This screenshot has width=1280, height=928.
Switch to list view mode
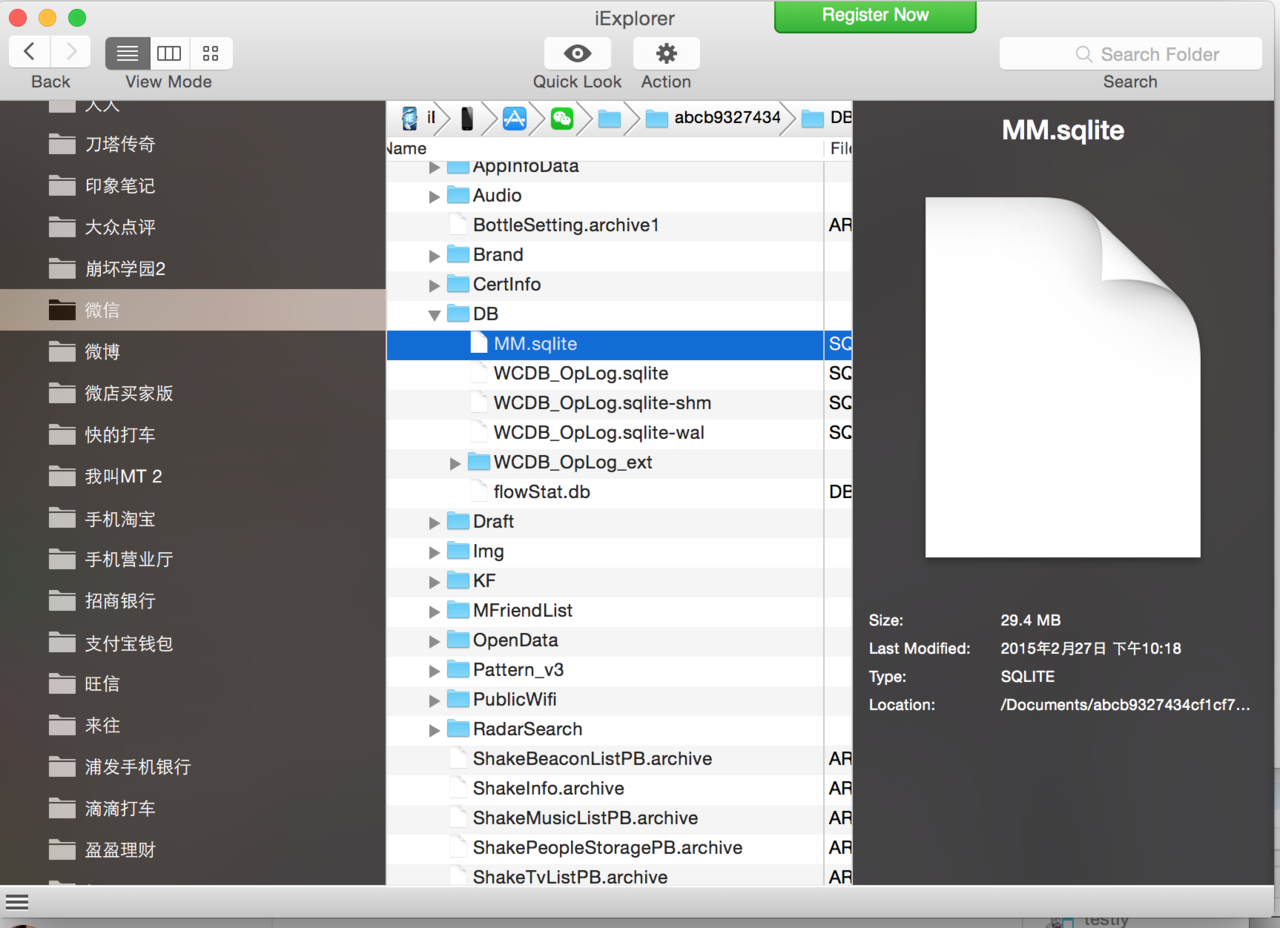tap(127, 53)
